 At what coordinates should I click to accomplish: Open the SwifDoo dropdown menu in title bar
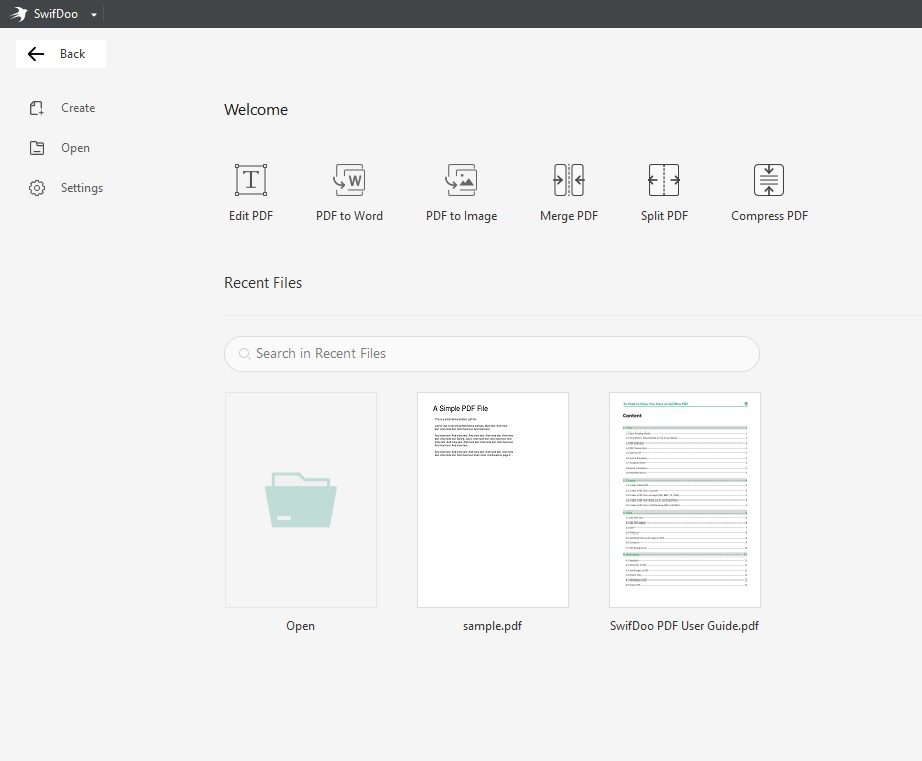tap(93, 14)
